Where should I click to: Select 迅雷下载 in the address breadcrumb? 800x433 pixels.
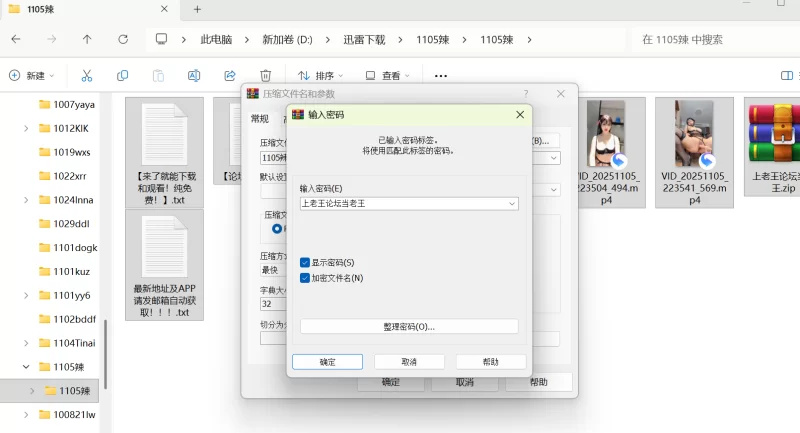coord(359,39)
